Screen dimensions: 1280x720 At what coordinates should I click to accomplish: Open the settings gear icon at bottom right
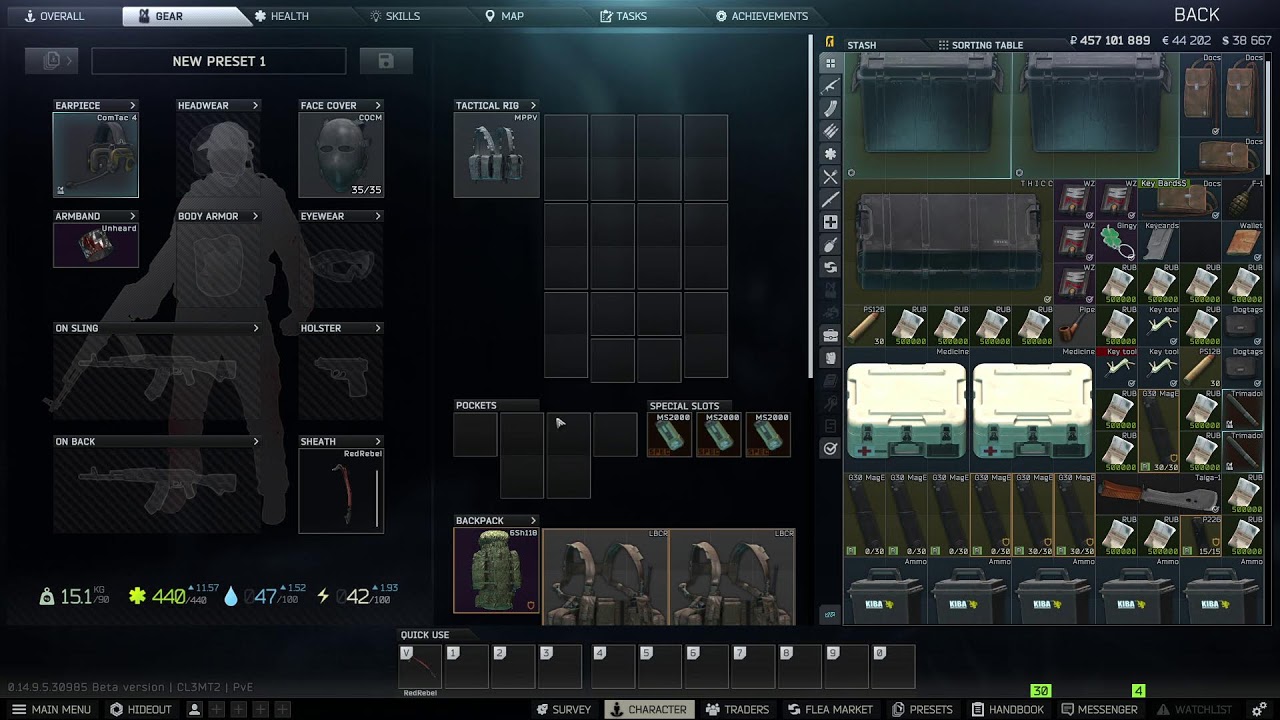(1259, 709)
